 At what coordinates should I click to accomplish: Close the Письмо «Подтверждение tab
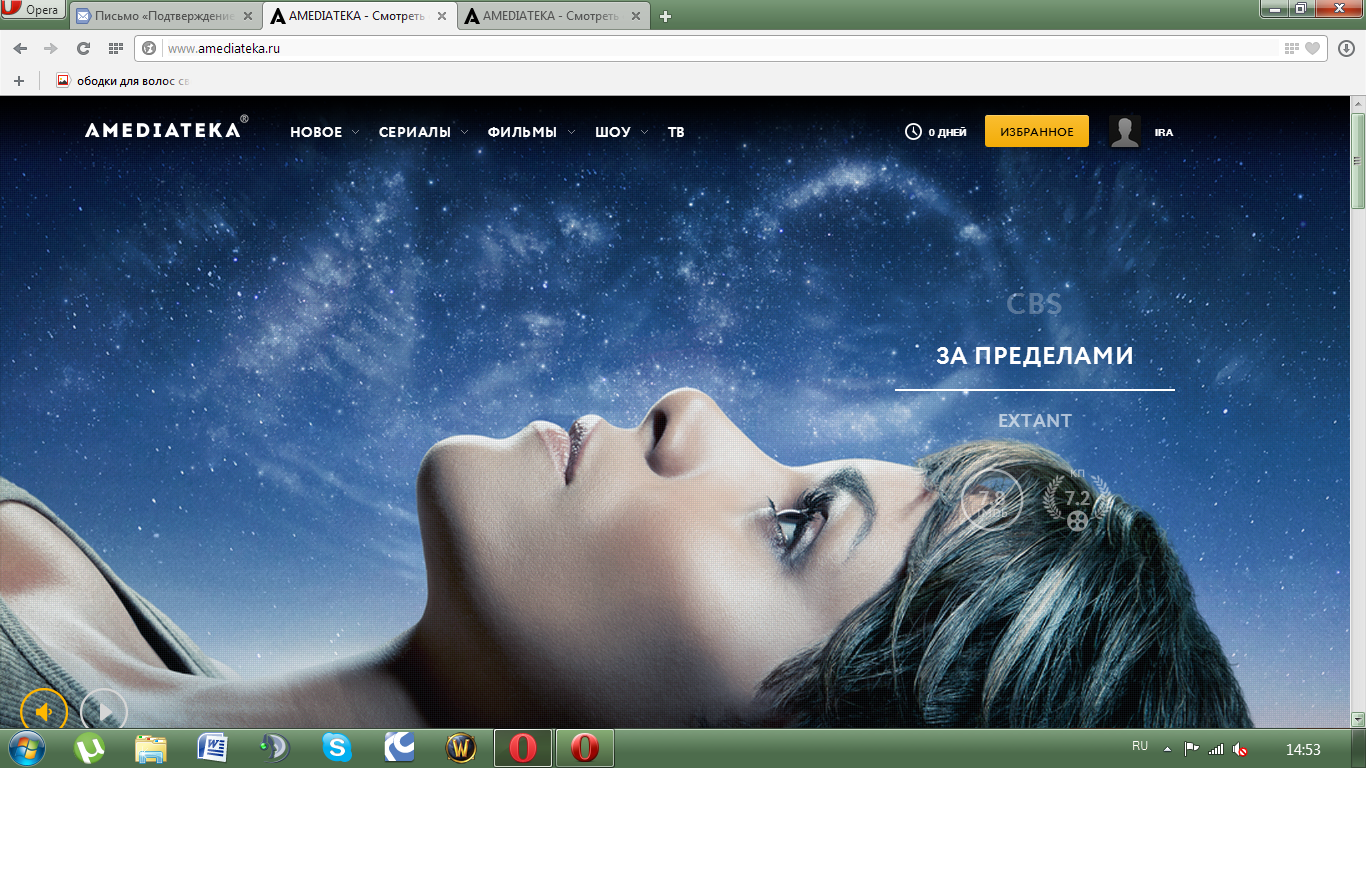click(248, 16)
